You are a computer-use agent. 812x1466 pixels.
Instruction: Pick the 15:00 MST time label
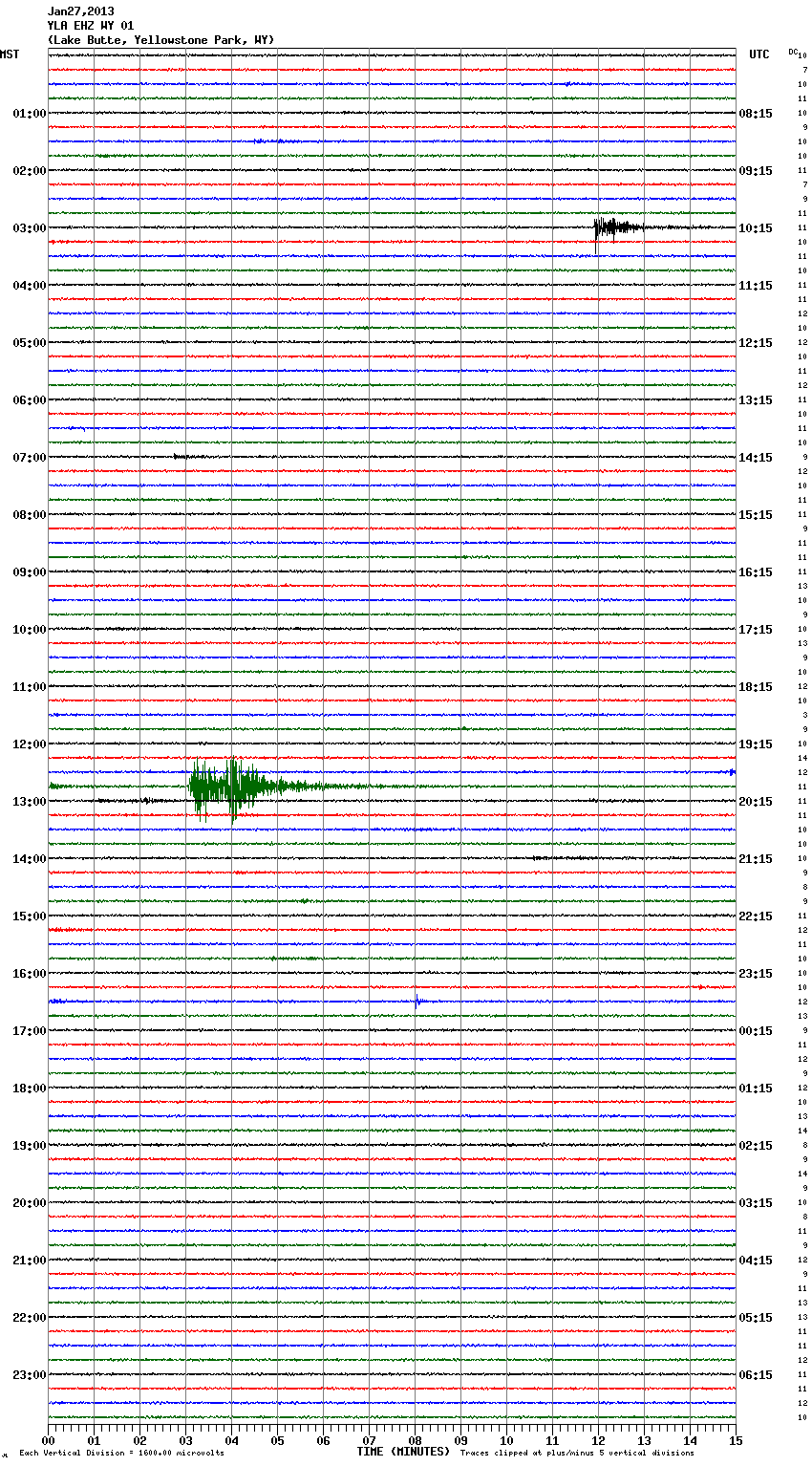30,916
